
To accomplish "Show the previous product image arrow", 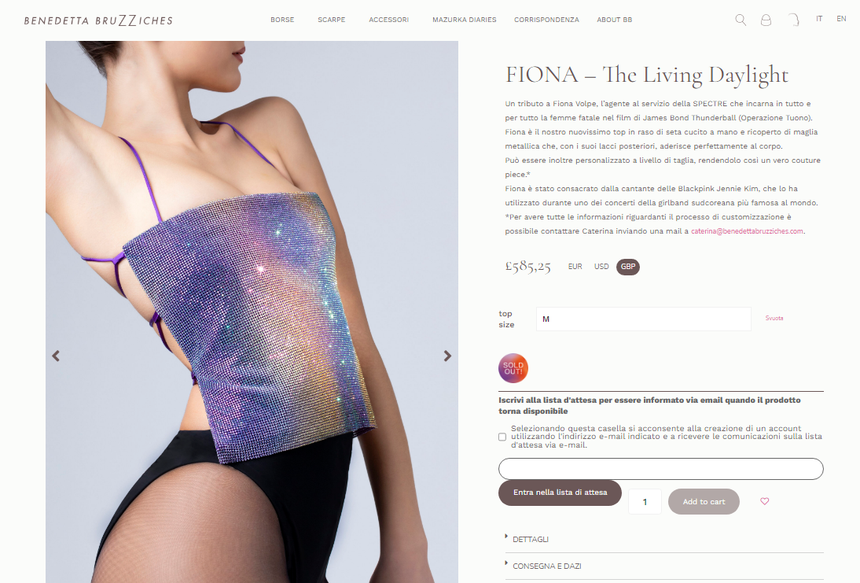I will (56, 356).
